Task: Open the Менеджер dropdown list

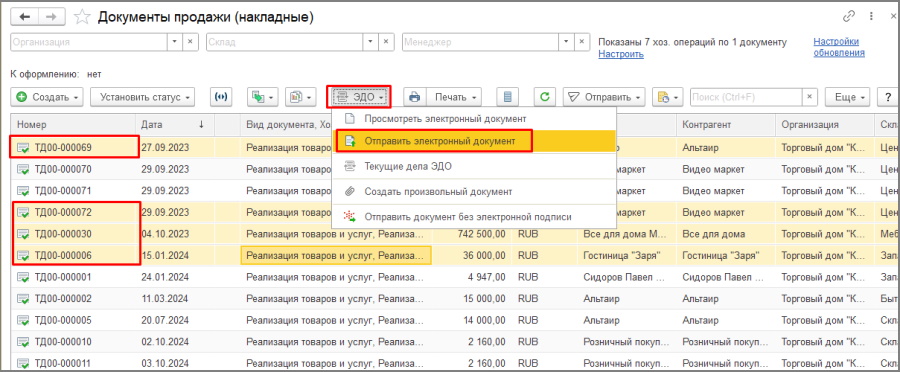Action: (x=567, y=42)
